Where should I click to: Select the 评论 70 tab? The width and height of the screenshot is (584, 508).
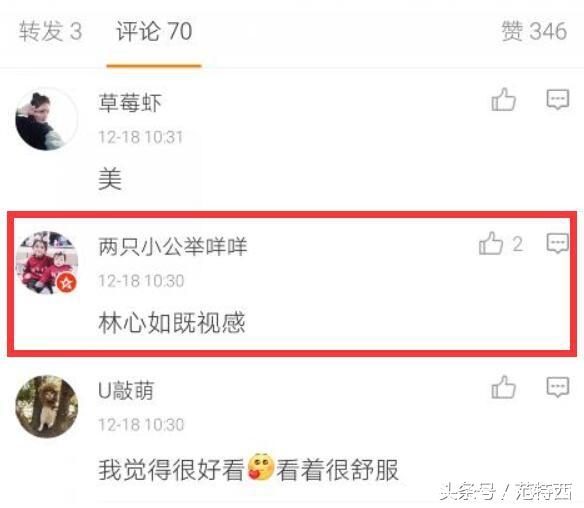point(154,31)
